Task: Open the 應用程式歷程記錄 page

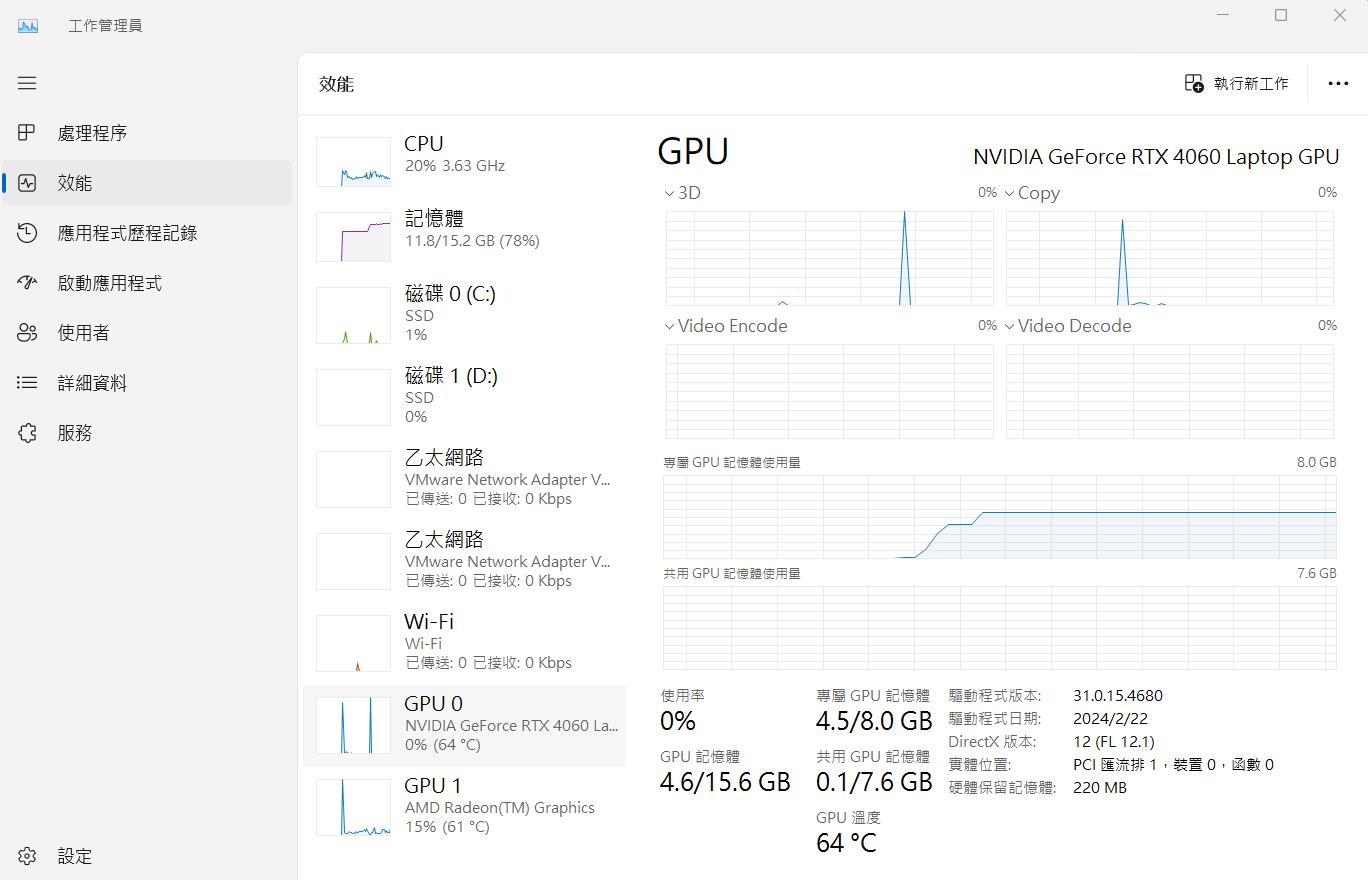Action: (146, 233)
